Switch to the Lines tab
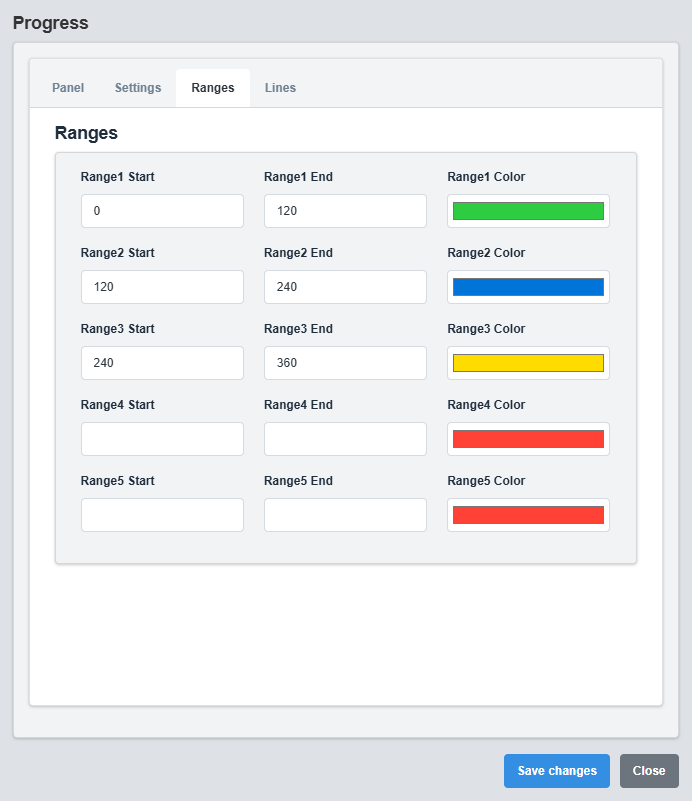The height and width of the screenshot is (801, 692). pyautogui.click(x=280, y=87)
